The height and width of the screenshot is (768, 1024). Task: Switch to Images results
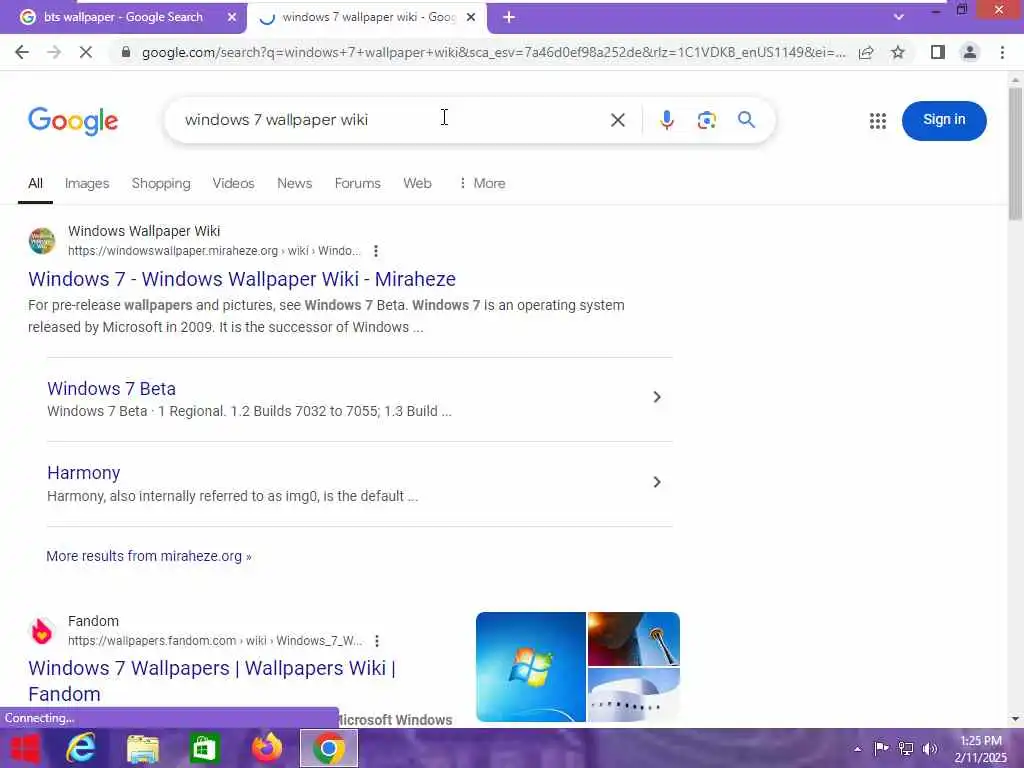point(87,184)
